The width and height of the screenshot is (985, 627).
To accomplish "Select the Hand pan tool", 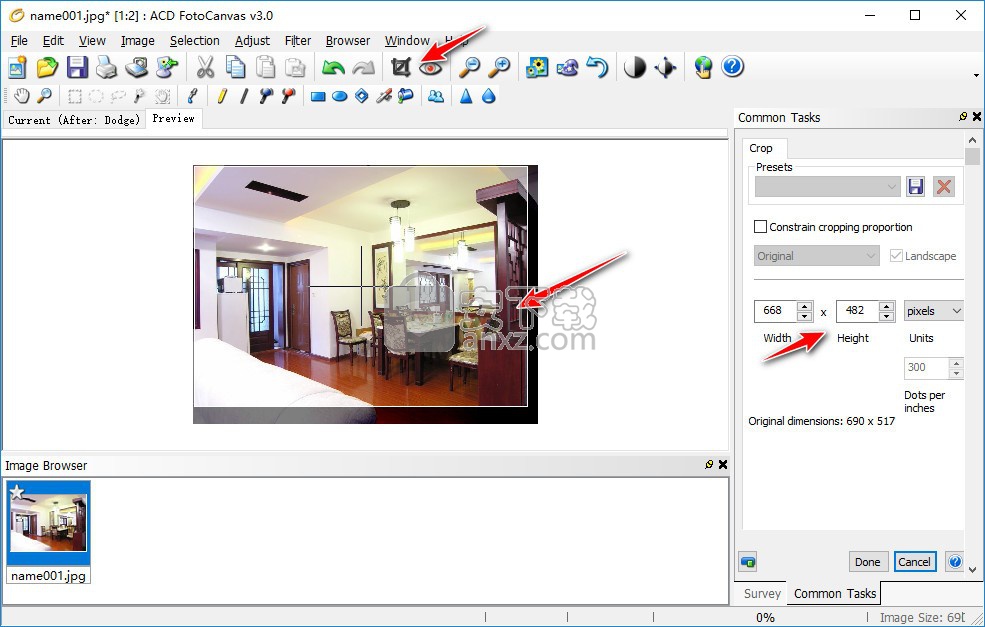I will [x=21, y=96].
